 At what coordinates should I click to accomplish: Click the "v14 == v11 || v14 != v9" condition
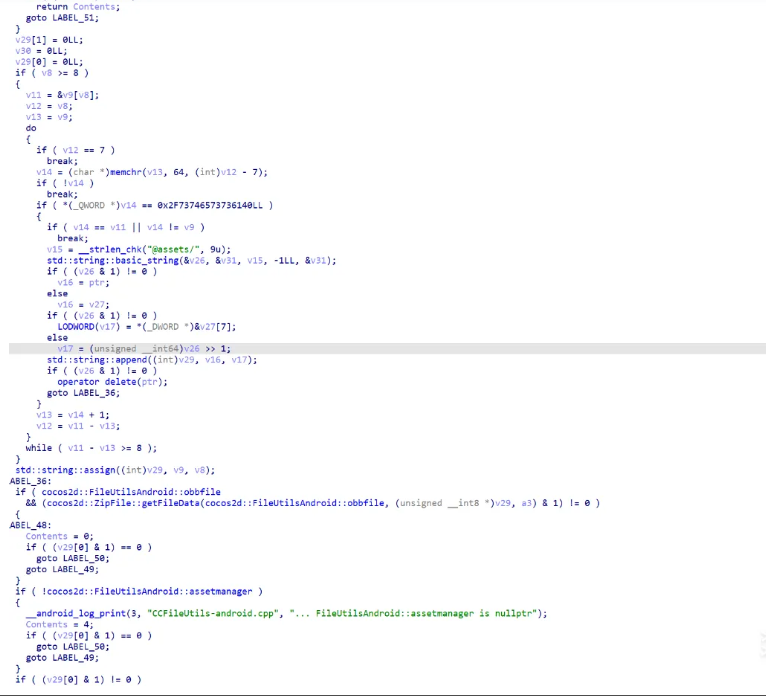point(134,227)
